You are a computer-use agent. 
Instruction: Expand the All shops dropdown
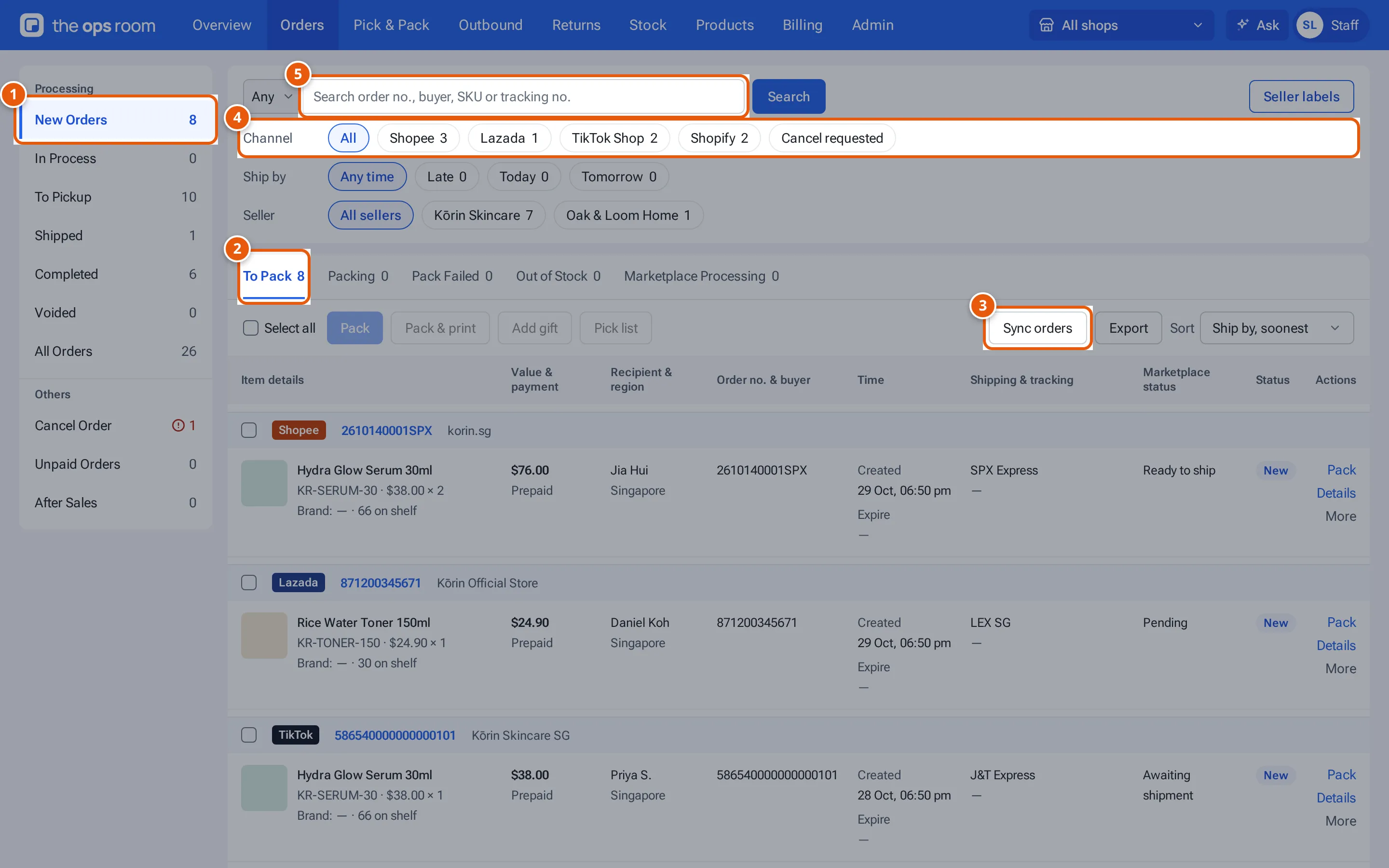click(1121, 25)
